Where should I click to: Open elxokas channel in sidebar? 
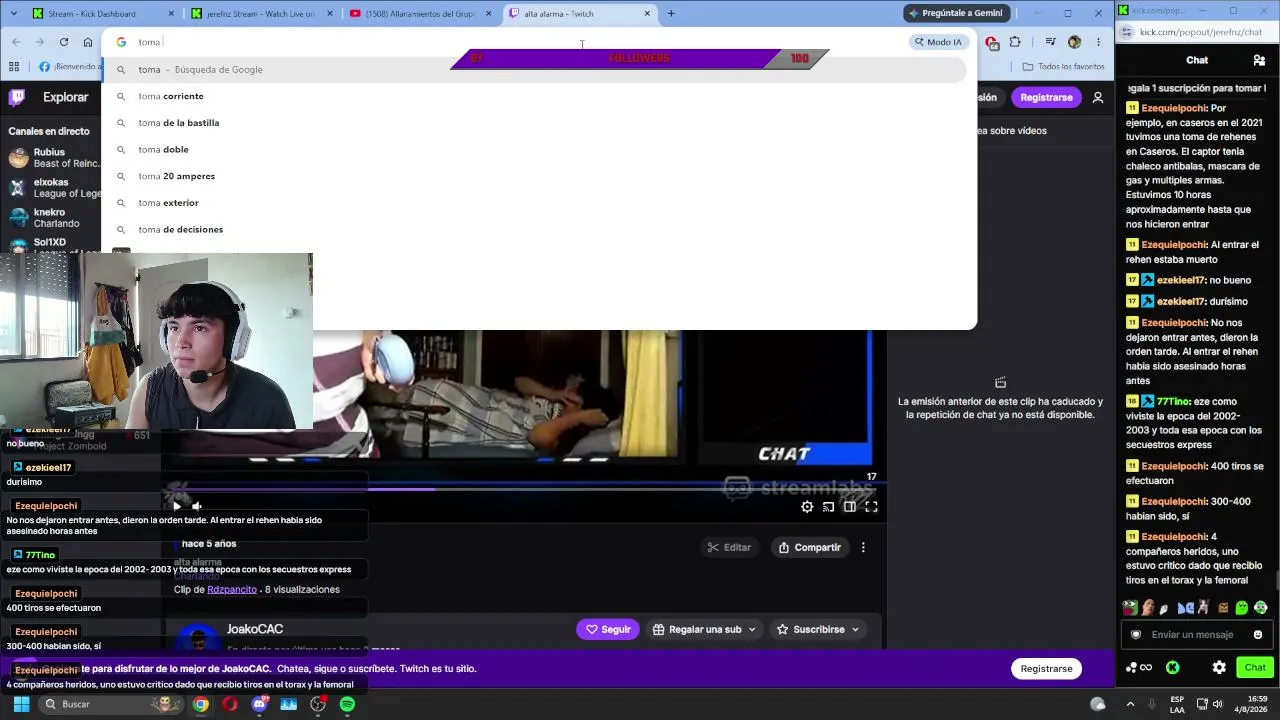point(52,187)
